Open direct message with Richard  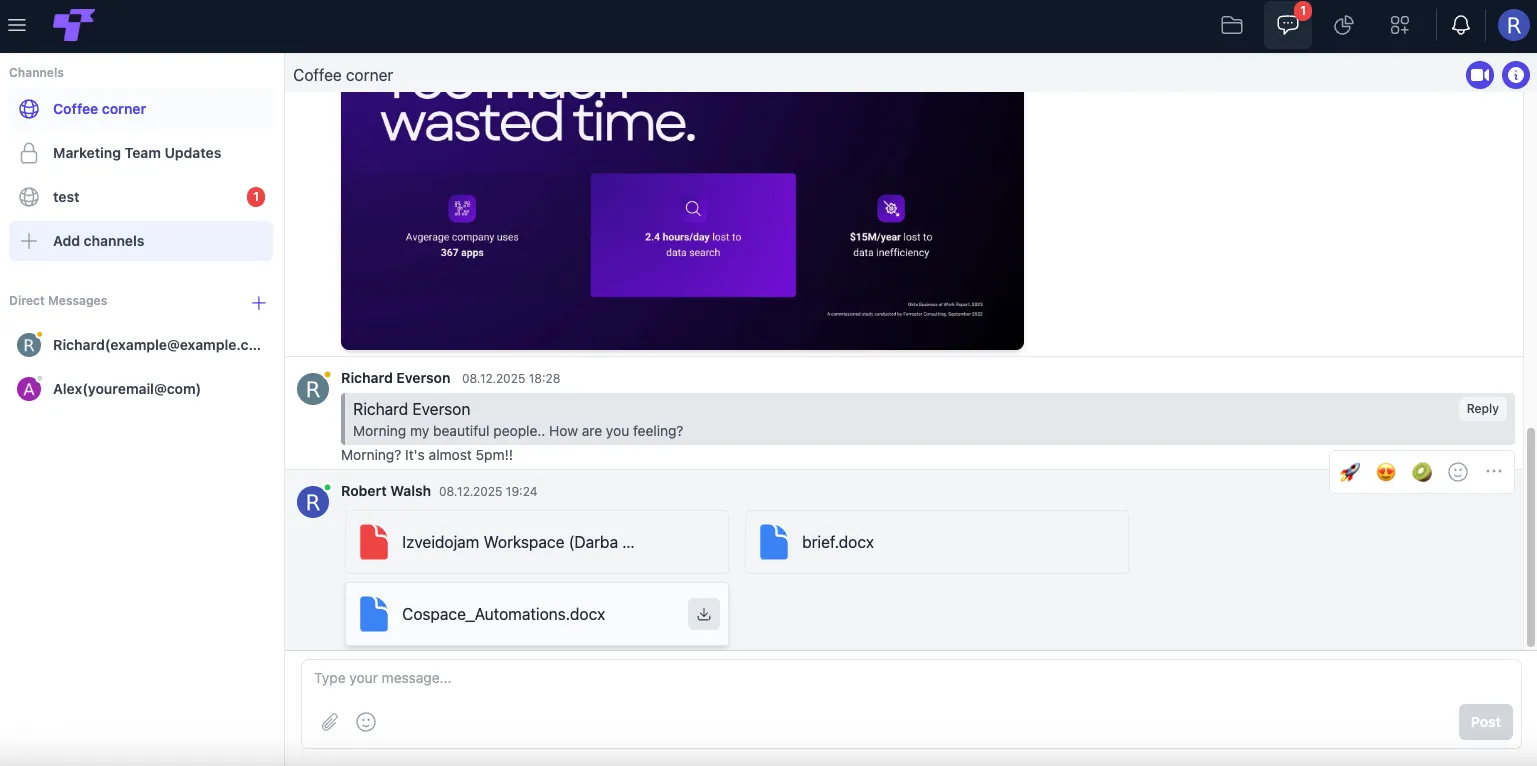point(141,345)
